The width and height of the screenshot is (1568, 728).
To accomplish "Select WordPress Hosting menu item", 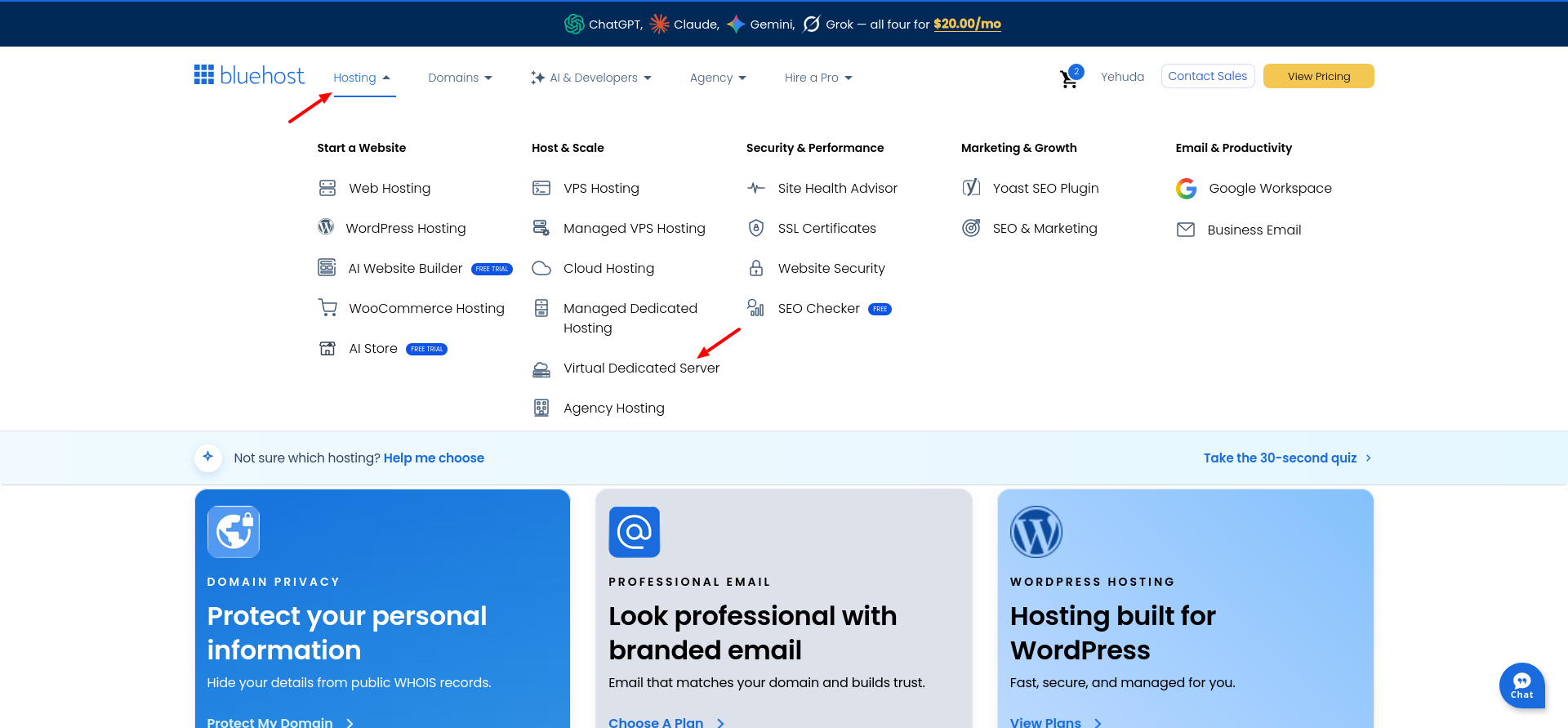I will click(406, 228).
